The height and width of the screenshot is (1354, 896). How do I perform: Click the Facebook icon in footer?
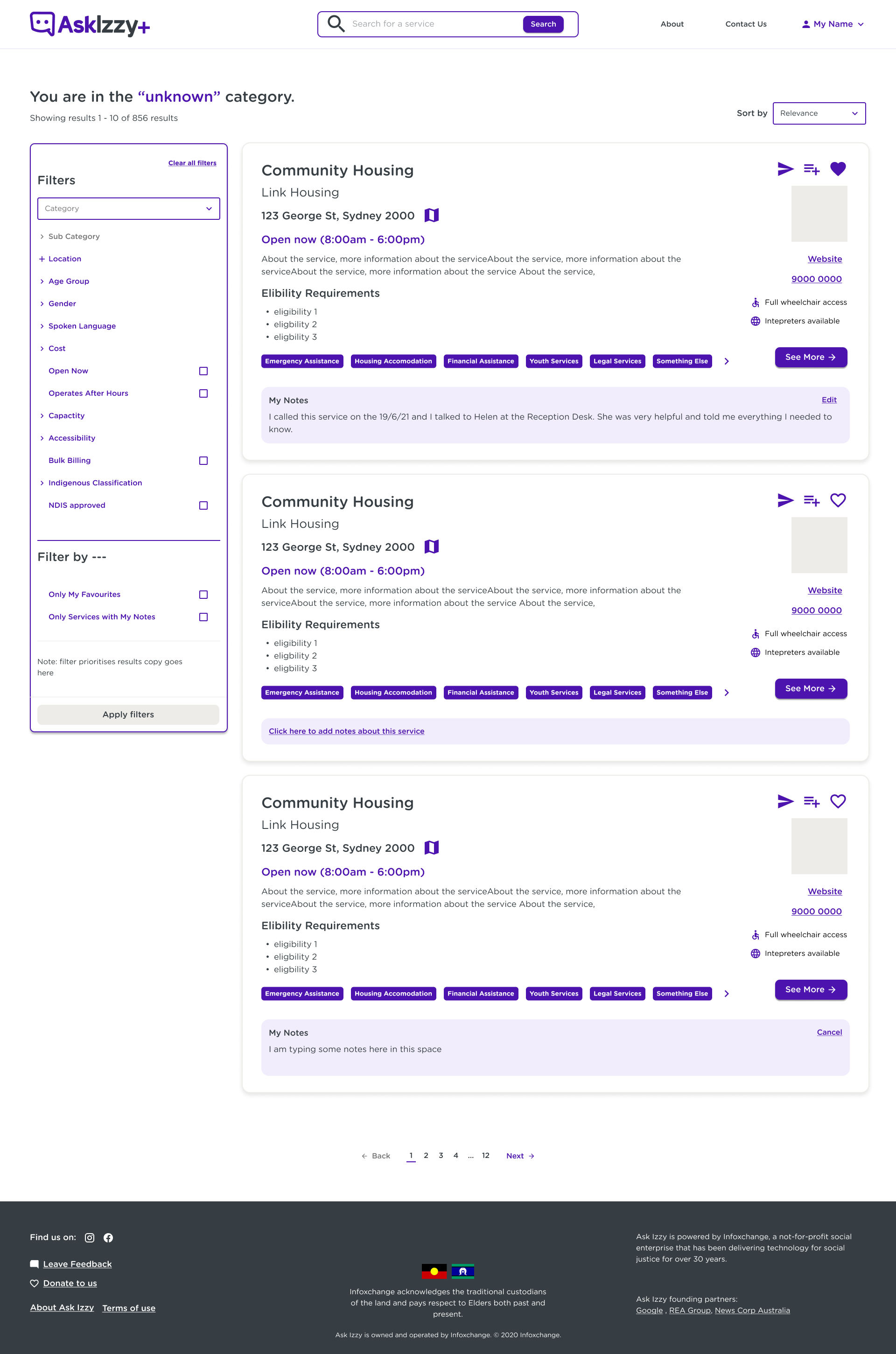(108, 1237)
